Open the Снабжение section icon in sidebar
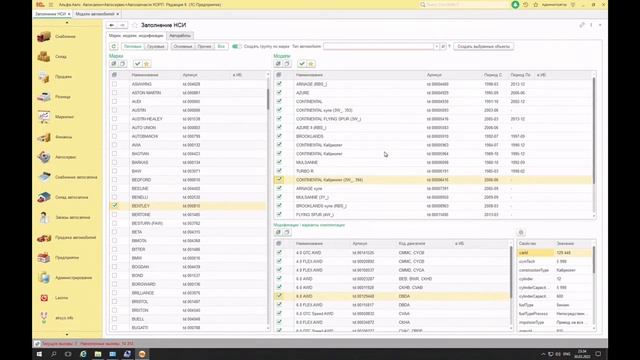Image resolution: width=640 pixels, height=360 pixels. 44,37
